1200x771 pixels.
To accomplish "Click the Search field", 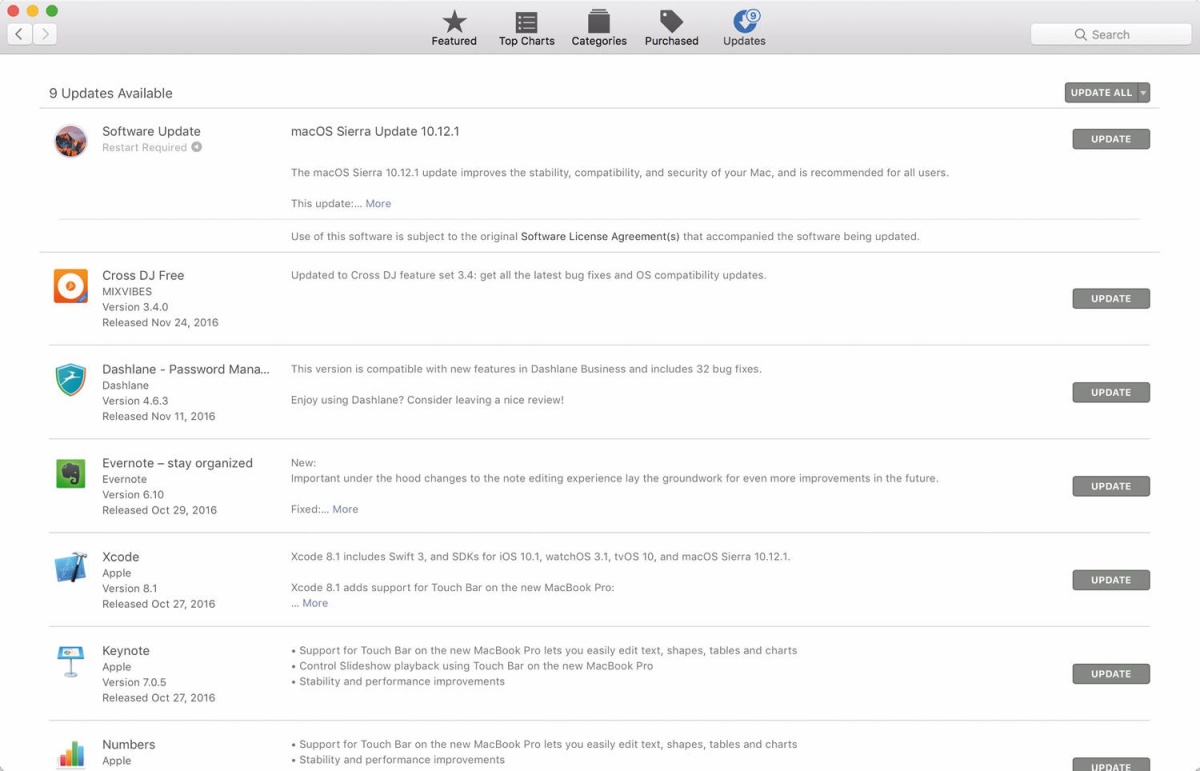I will coord(1111,34).
